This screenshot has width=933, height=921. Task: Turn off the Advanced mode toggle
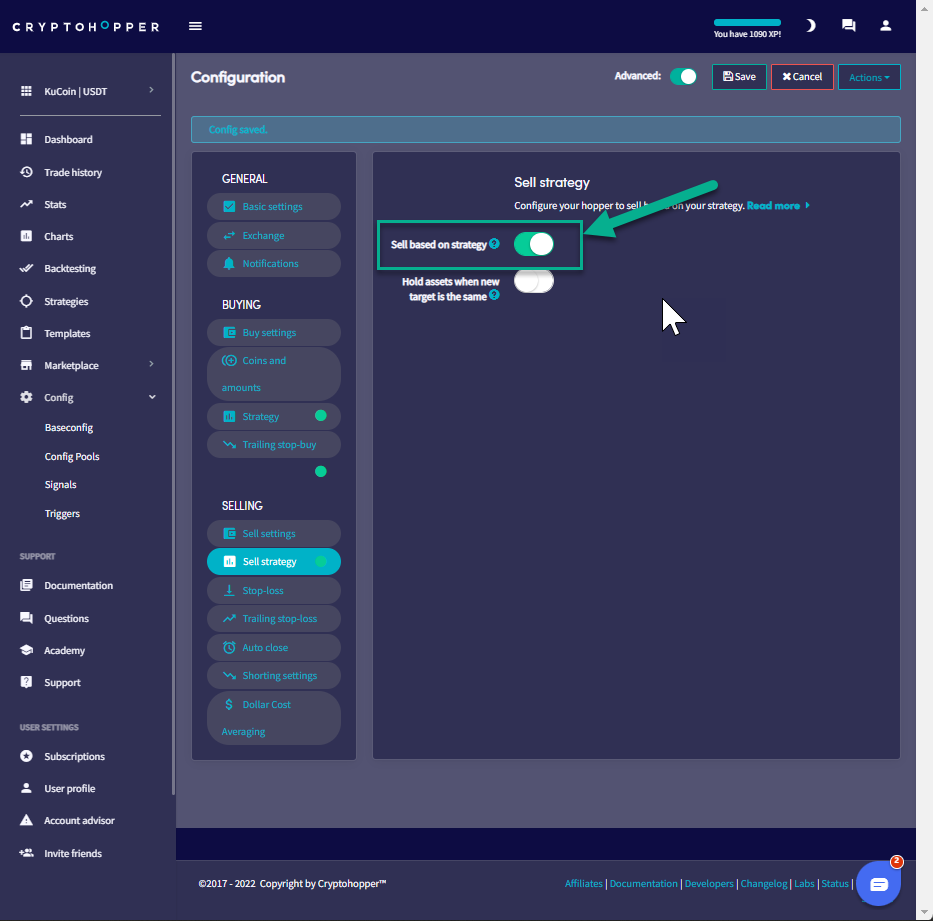pyautogui.click(x=683, y=77)
